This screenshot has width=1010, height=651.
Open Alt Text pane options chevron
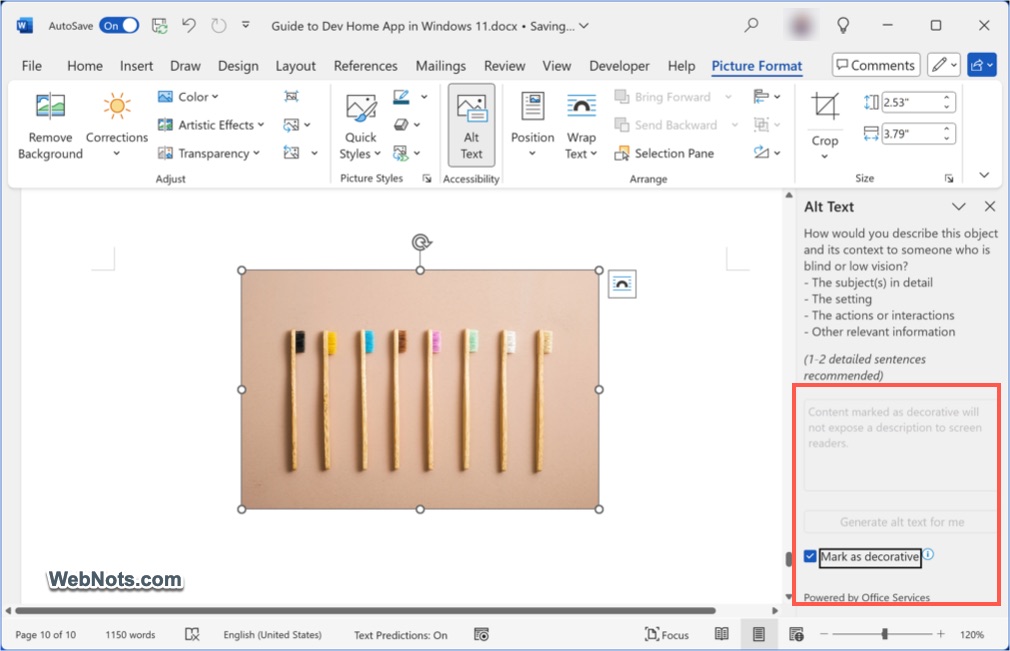coord(958,207)
